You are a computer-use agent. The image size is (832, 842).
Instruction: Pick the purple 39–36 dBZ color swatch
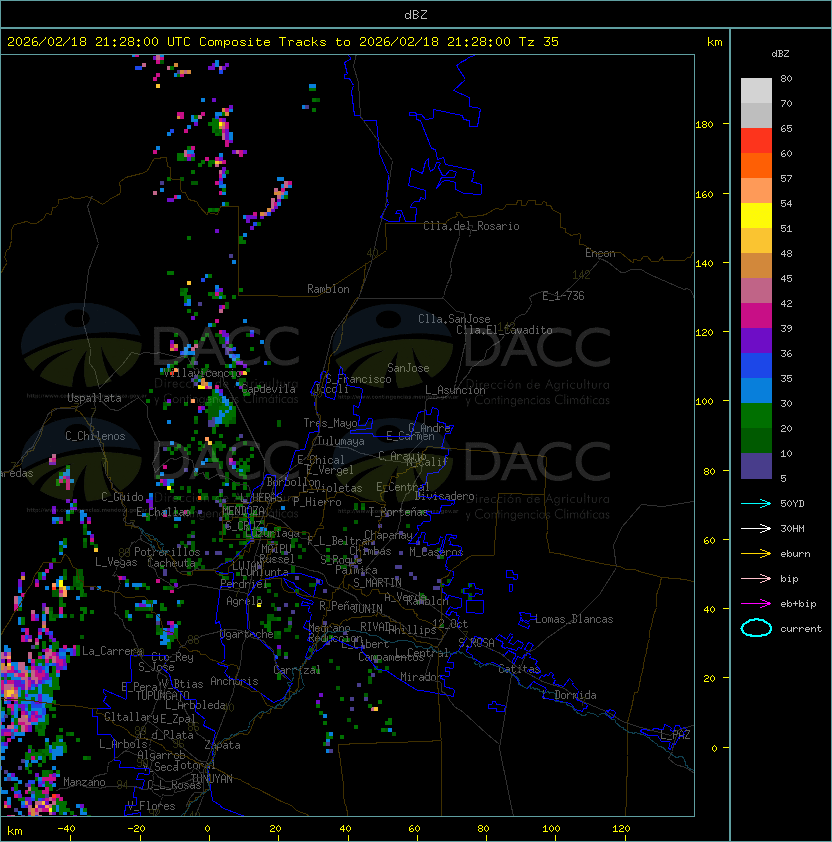tap(756, 341)
